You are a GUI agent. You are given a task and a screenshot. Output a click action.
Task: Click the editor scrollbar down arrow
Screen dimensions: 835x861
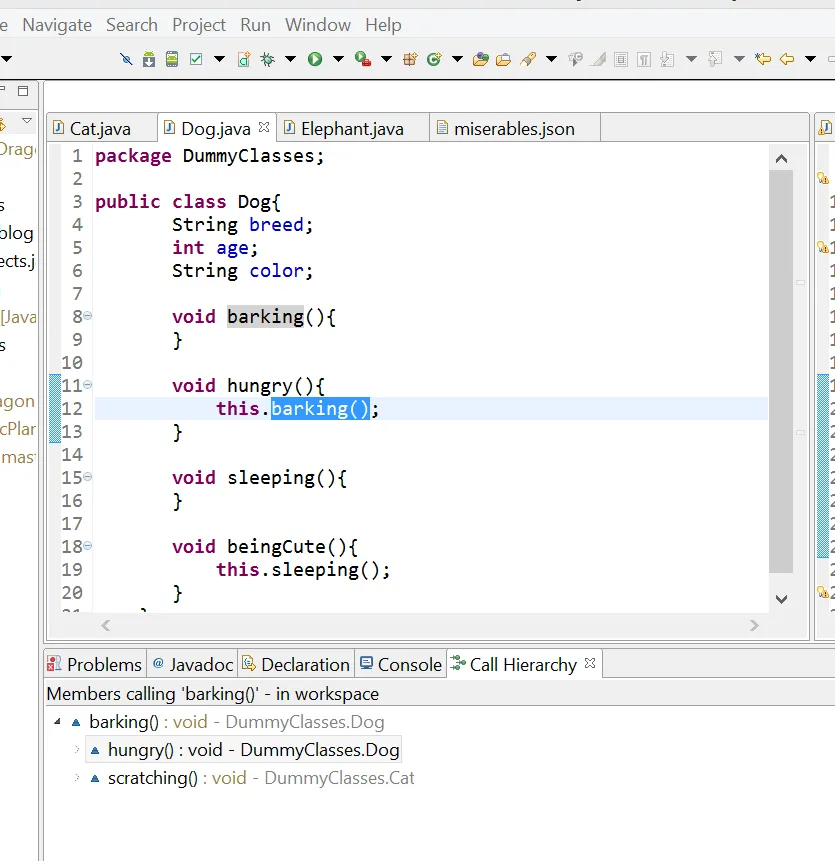(781, 599)
